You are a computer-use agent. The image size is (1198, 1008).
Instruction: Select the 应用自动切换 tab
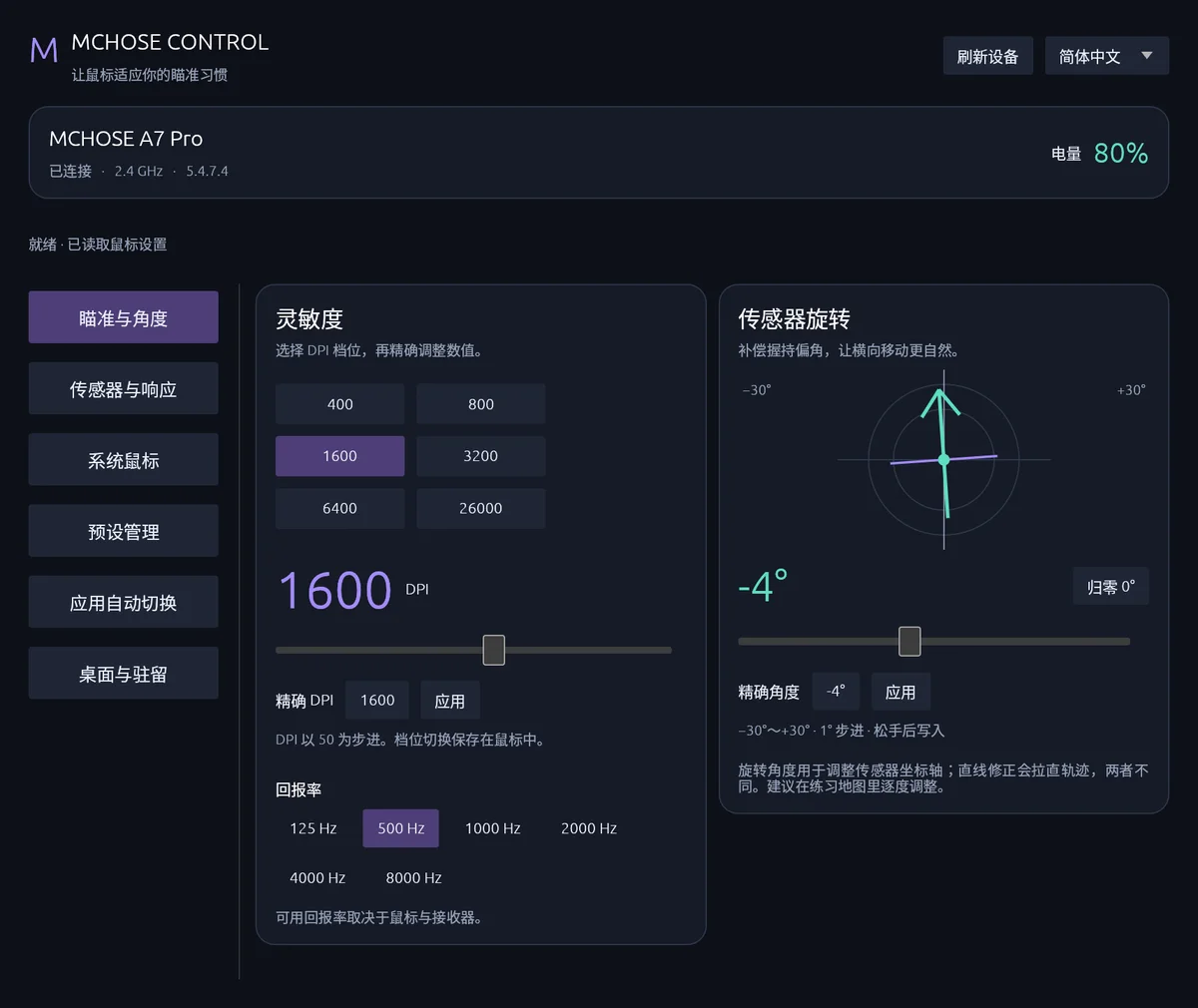click(123, 602)
